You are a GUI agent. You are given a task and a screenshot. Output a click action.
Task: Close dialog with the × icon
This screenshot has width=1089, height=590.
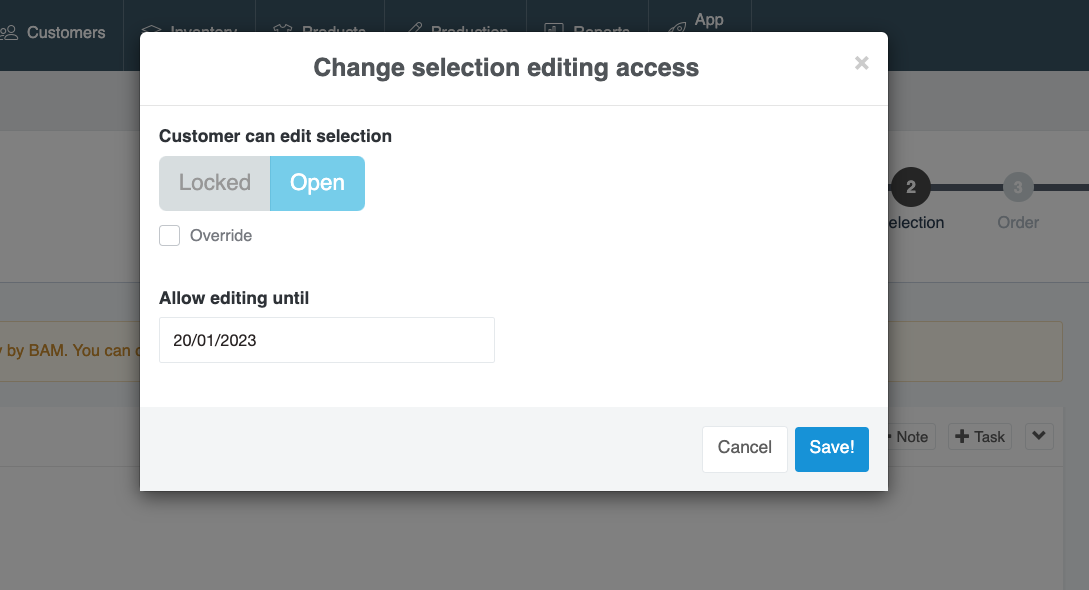[x=861, y=64]
